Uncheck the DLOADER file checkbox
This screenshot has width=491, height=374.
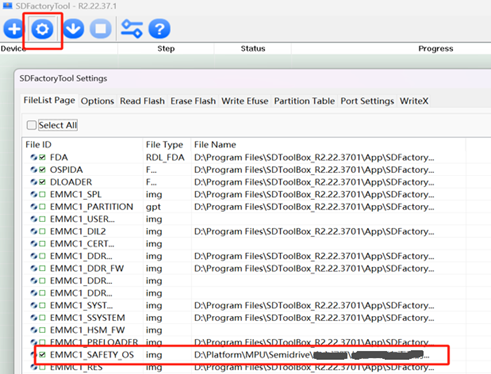point(42,182)
